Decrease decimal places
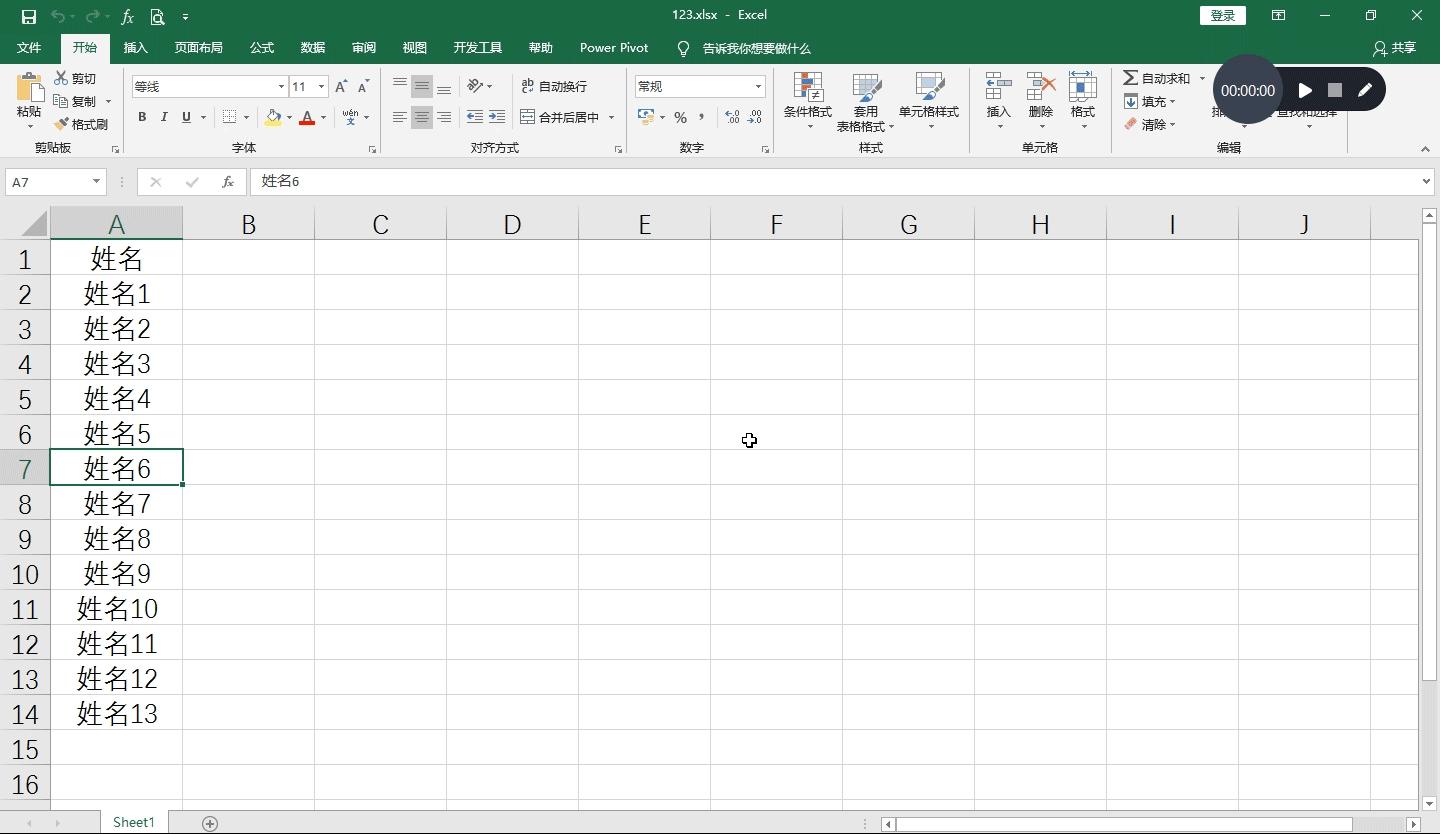This screenshot has width=1440, height=834. point(755,117)
